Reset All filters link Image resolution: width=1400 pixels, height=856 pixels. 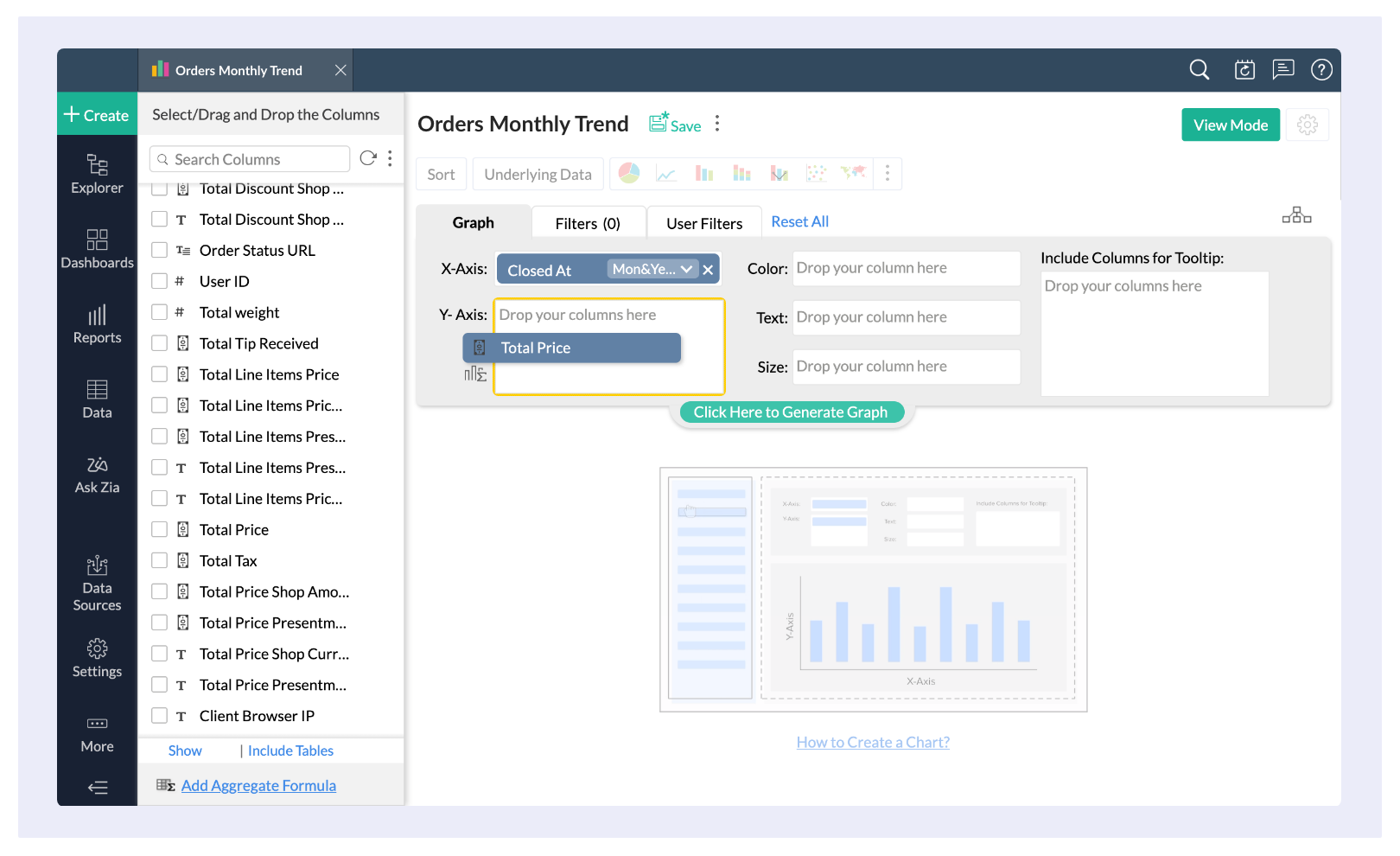click(x=799, y=221)
